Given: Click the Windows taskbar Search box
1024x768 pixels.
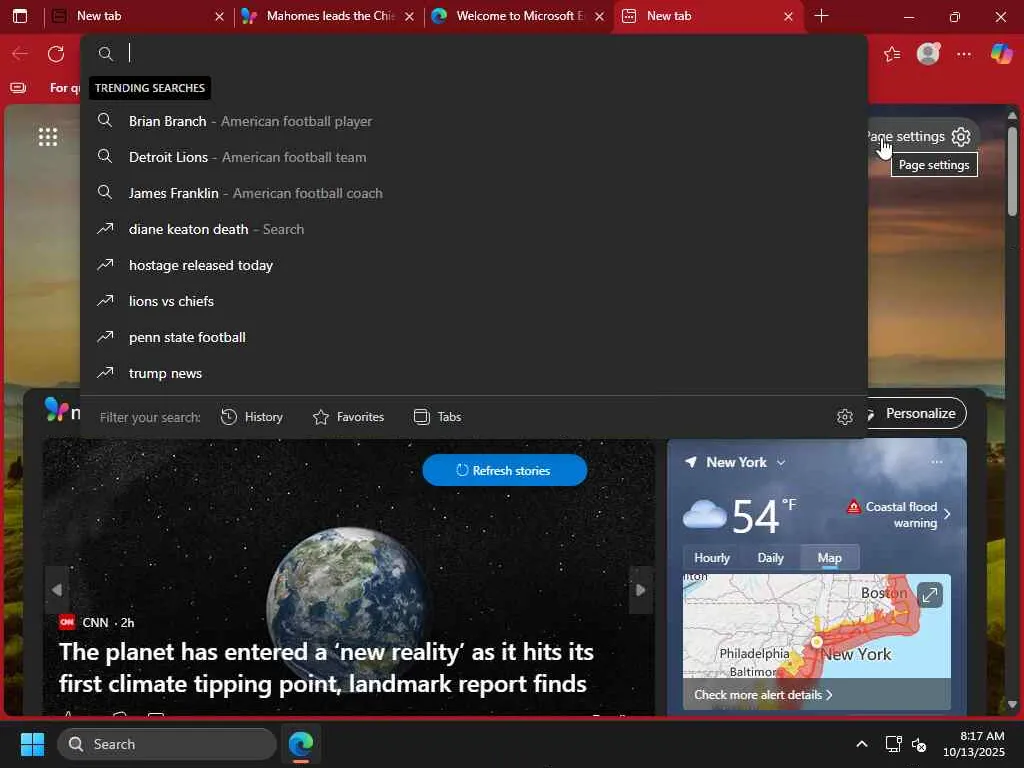Looking at the screenshot, I should (x=167, y=744).
